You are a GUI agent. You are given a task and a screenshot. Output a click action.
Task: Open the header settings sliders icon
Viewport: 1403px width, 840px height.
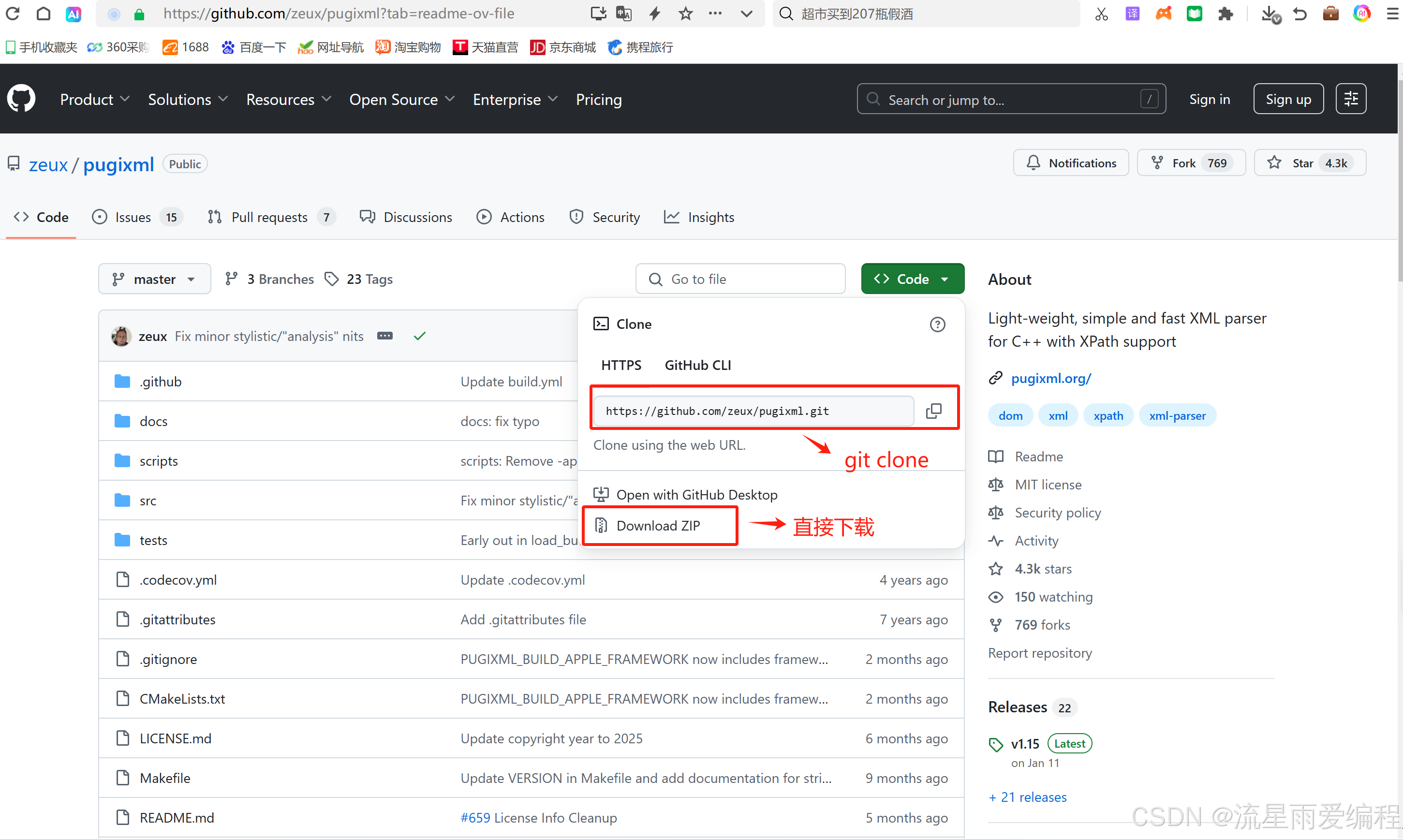[1351, 99]
